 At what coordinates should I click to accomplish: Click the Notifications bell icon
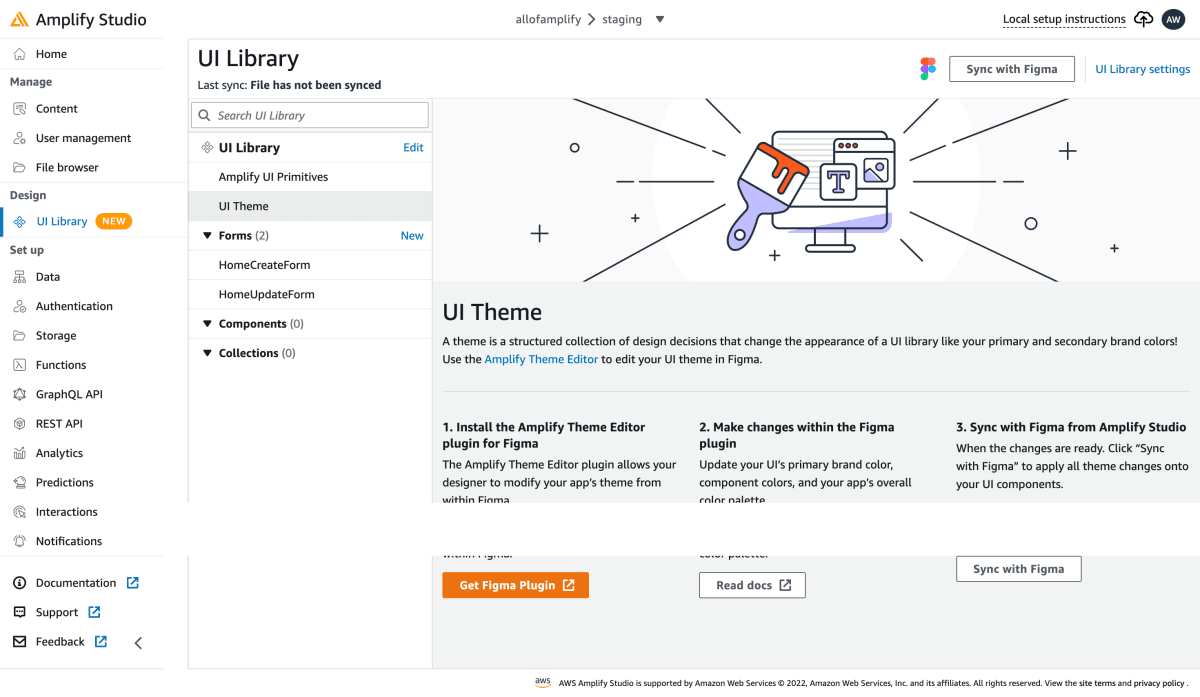pos(20,541)
